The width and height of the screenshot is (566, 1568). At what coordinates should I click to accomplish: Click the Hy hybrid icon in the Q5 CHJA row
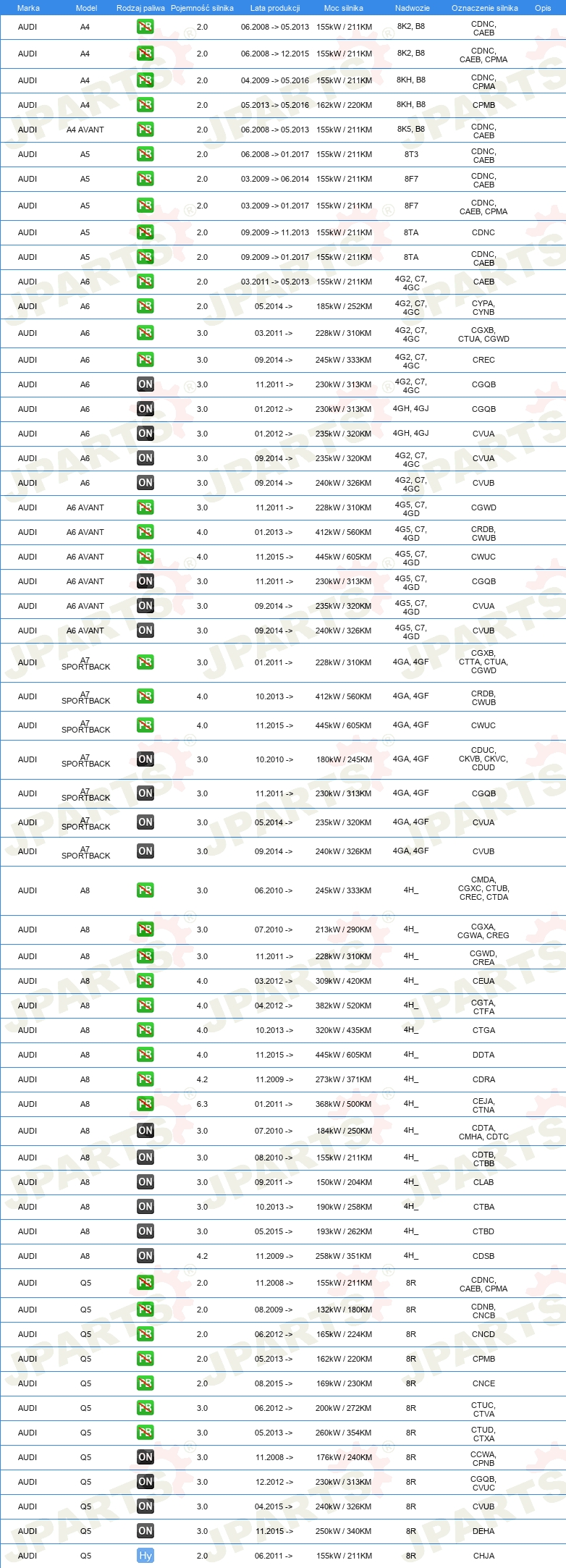click(145, 1555)
